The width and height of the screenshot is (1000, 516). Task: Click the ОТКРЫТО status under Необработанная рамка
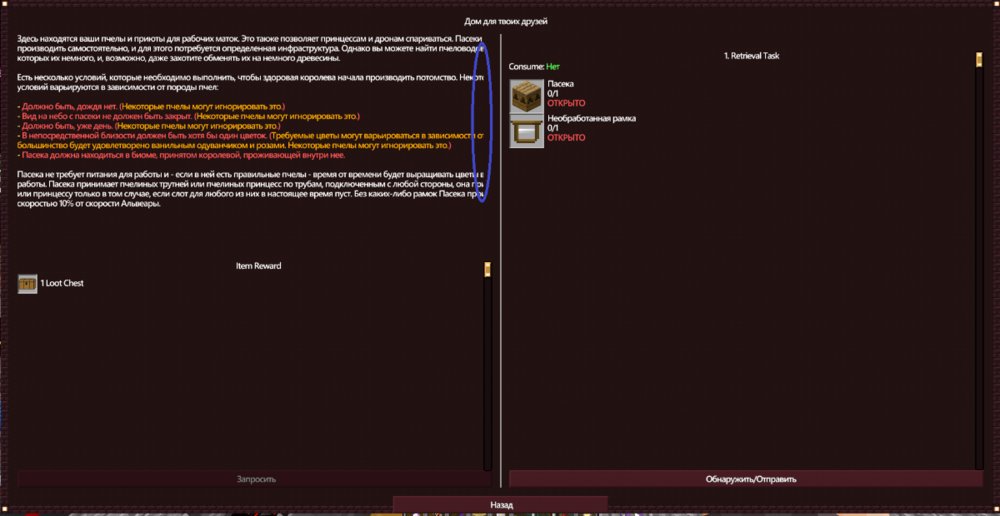pos(566,138)
